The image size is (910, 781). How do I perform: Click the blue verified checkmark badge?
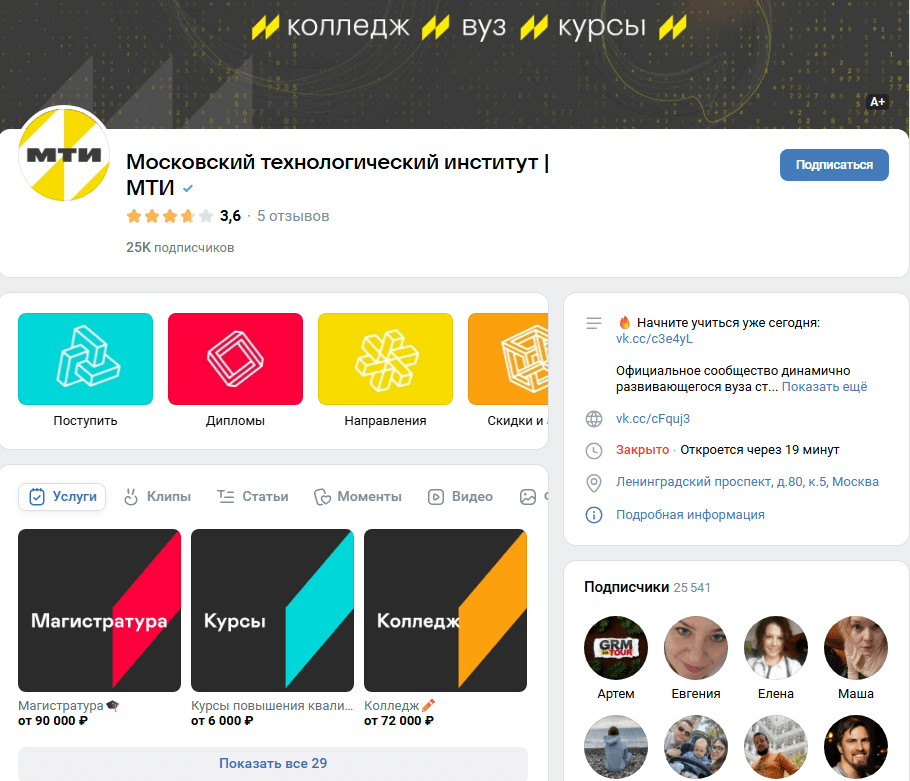pyautogui.click(x=188, y=189)
